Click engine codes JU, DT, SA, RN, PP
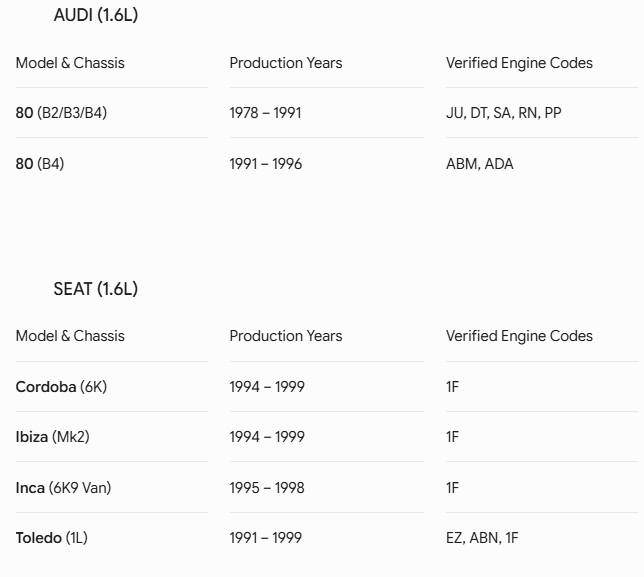The width and height of the screenshot is (644, 577). pyautogui.click(x=504, y=113)
